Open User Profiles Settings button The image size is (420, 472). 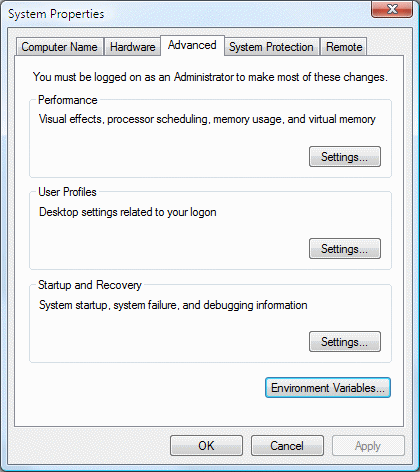(345, 249)
